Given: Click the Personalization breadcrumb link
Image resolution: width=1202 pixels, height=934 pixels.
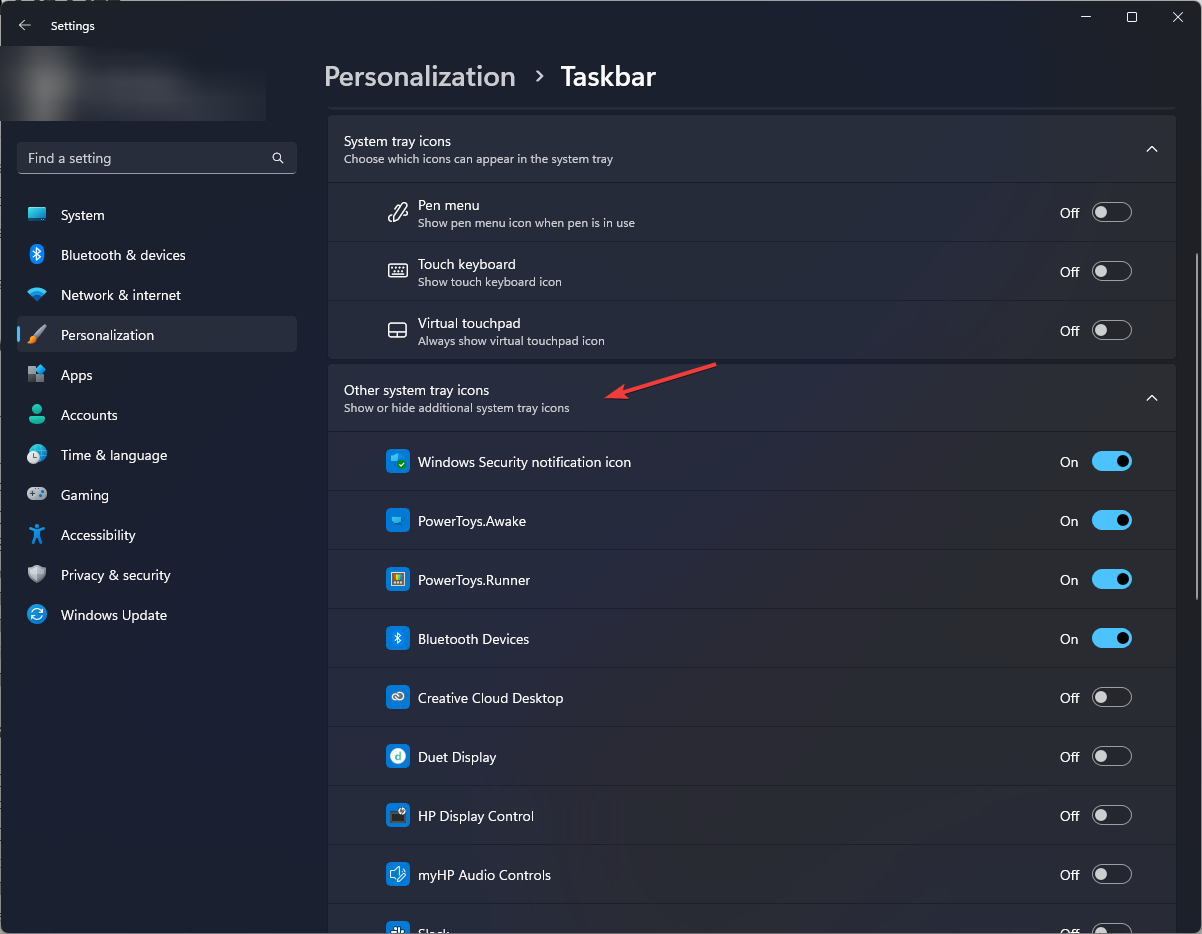Looking at the screenshot, I should [420, 77].
